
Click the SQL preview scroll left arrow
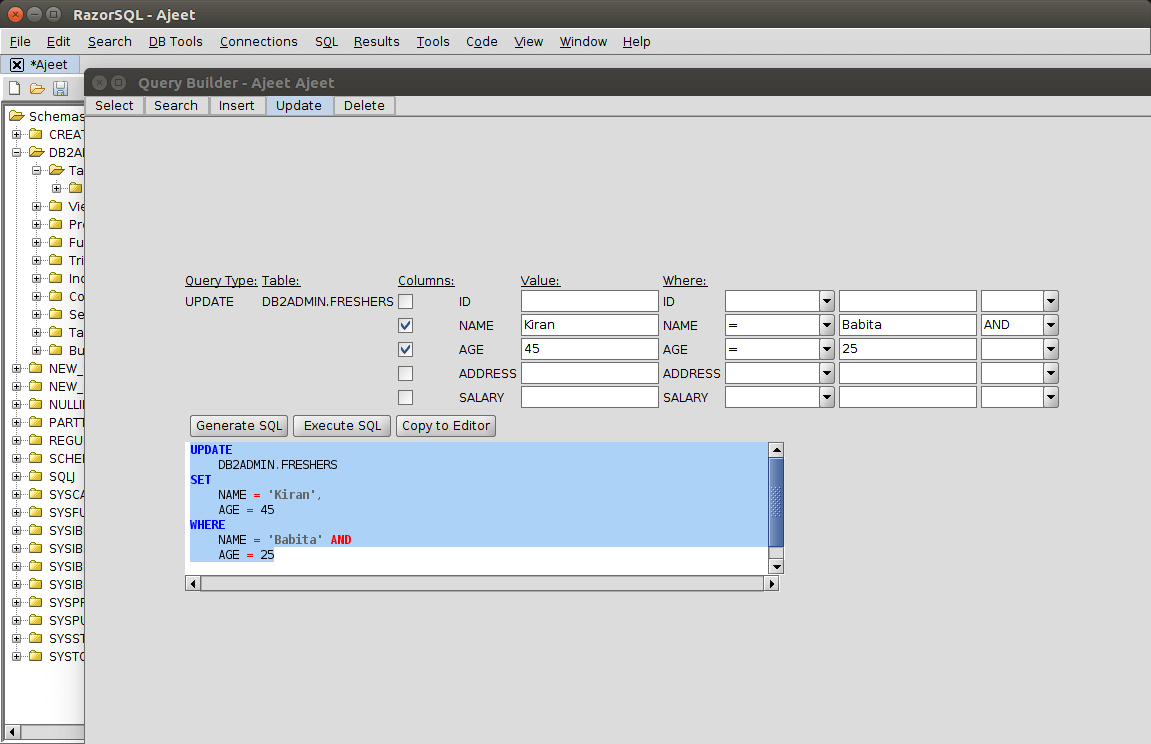193,584
